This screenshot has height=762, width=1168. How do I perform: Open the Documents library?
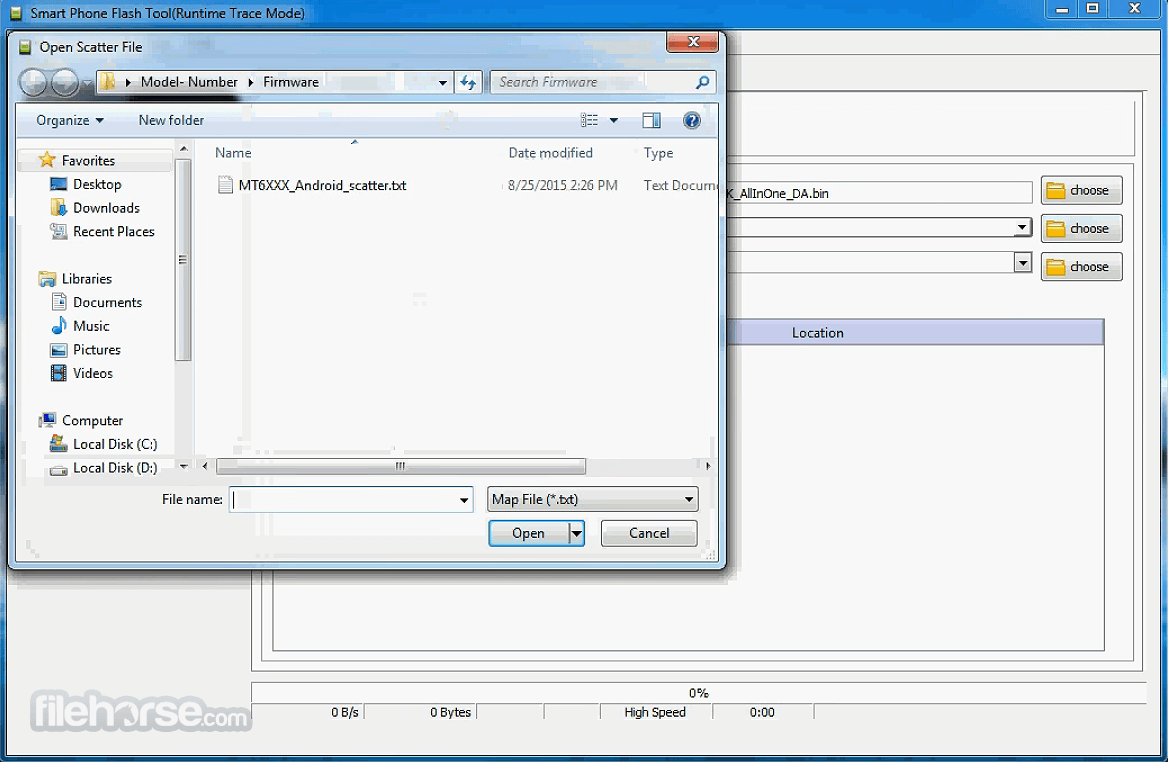click(107, 302)
